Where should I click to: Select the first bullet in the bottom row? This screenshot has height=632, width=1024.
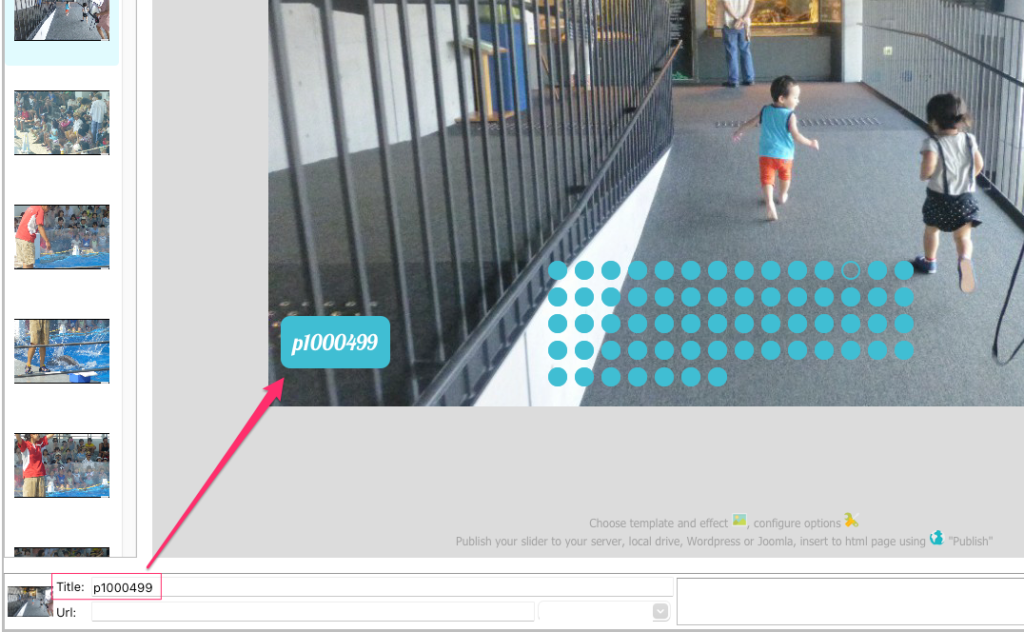click(x=558, y=377)
